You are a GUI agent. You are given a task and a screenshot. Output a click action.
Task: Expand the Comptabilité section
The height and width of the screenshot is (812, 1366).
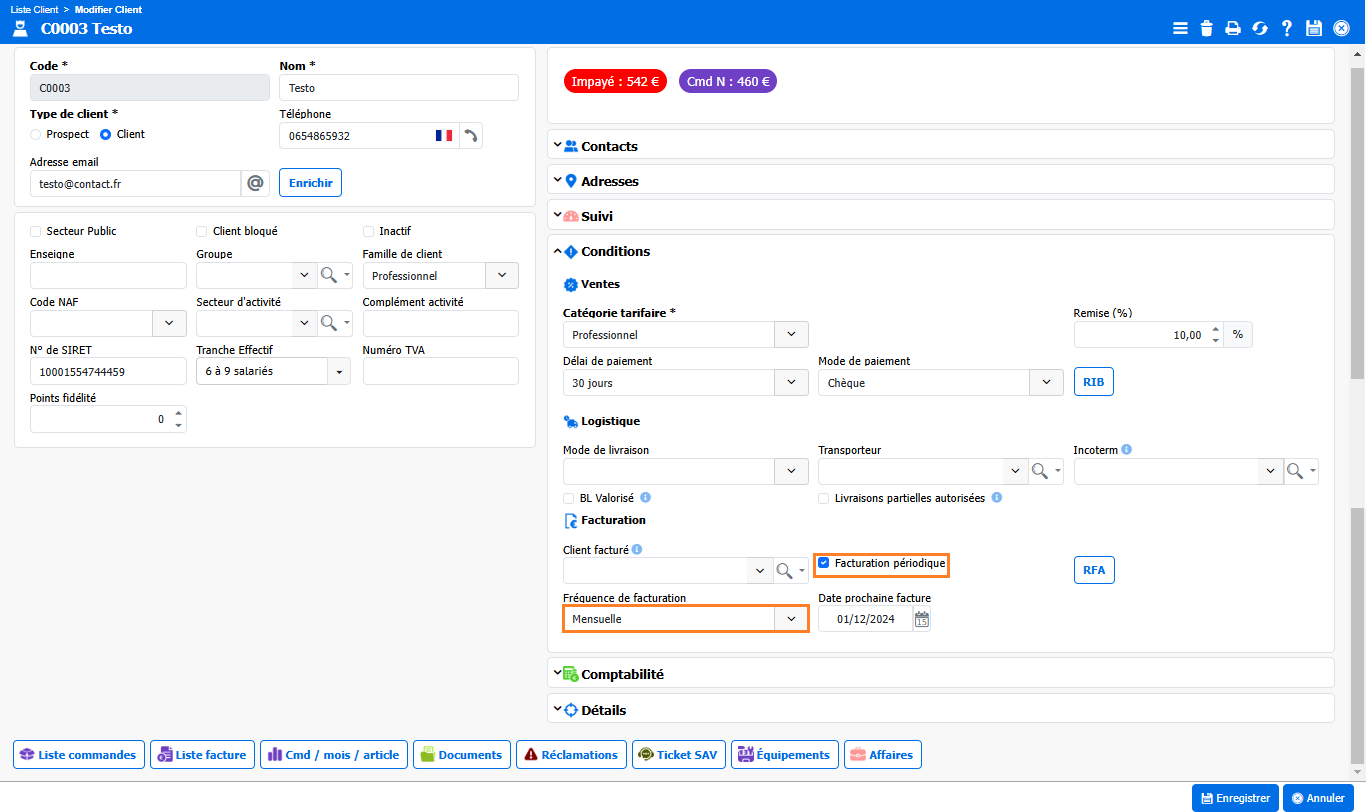point(622,675)
